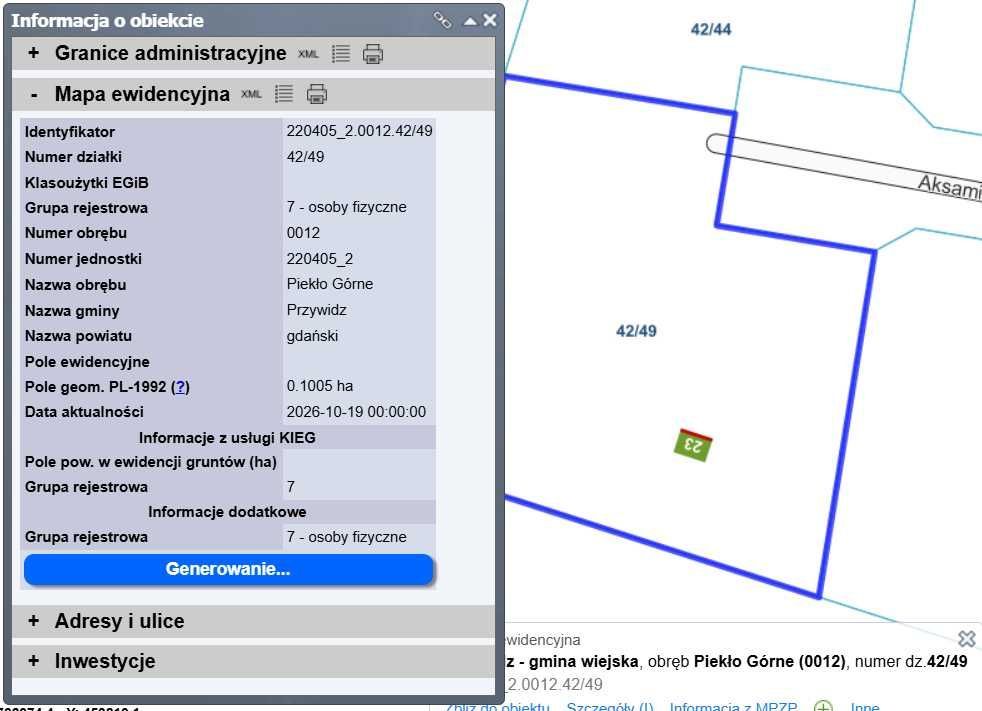Open list view for Mapa ewidencyjna
982x711 pixels.
point(284,94)
